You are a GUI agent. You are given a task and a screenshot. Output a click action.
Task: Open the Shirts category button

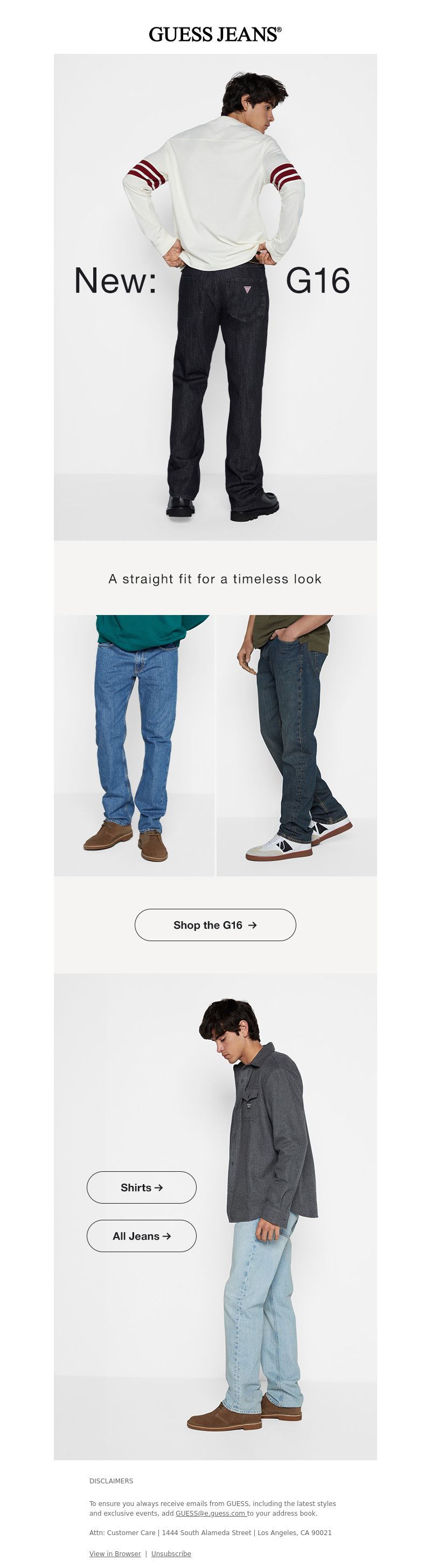point(142,1187)
